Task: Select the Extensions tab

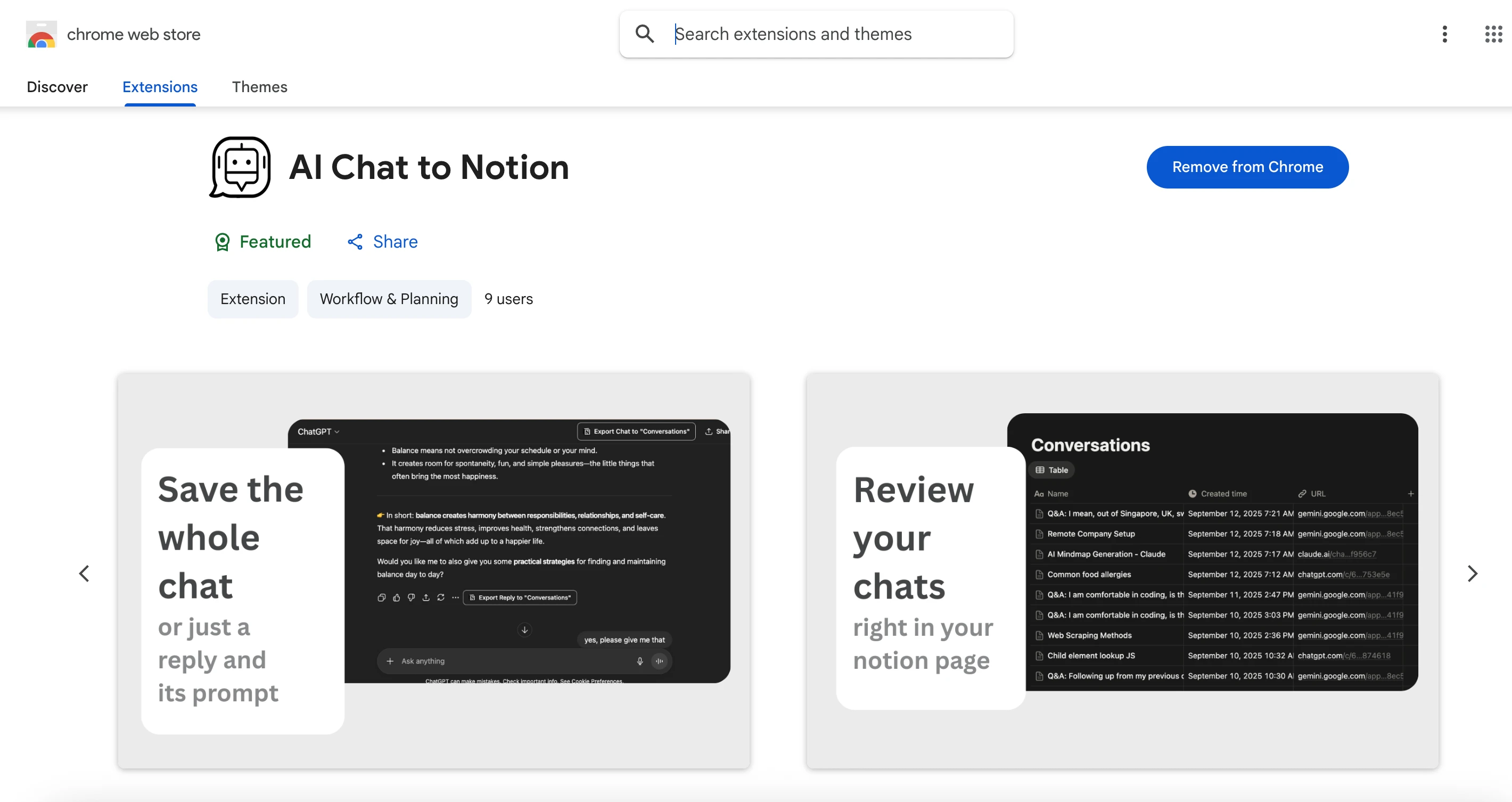Action: 159,87
